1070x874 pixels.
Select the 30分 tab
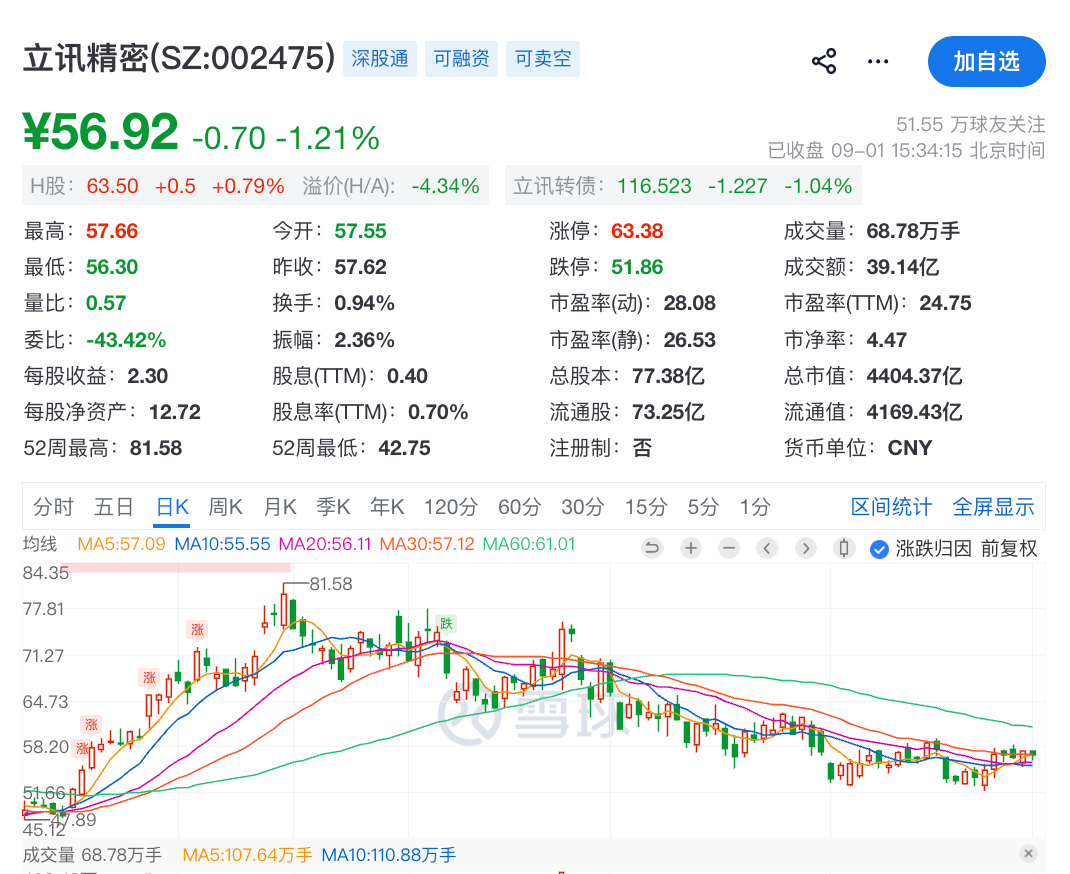point(583,507)
